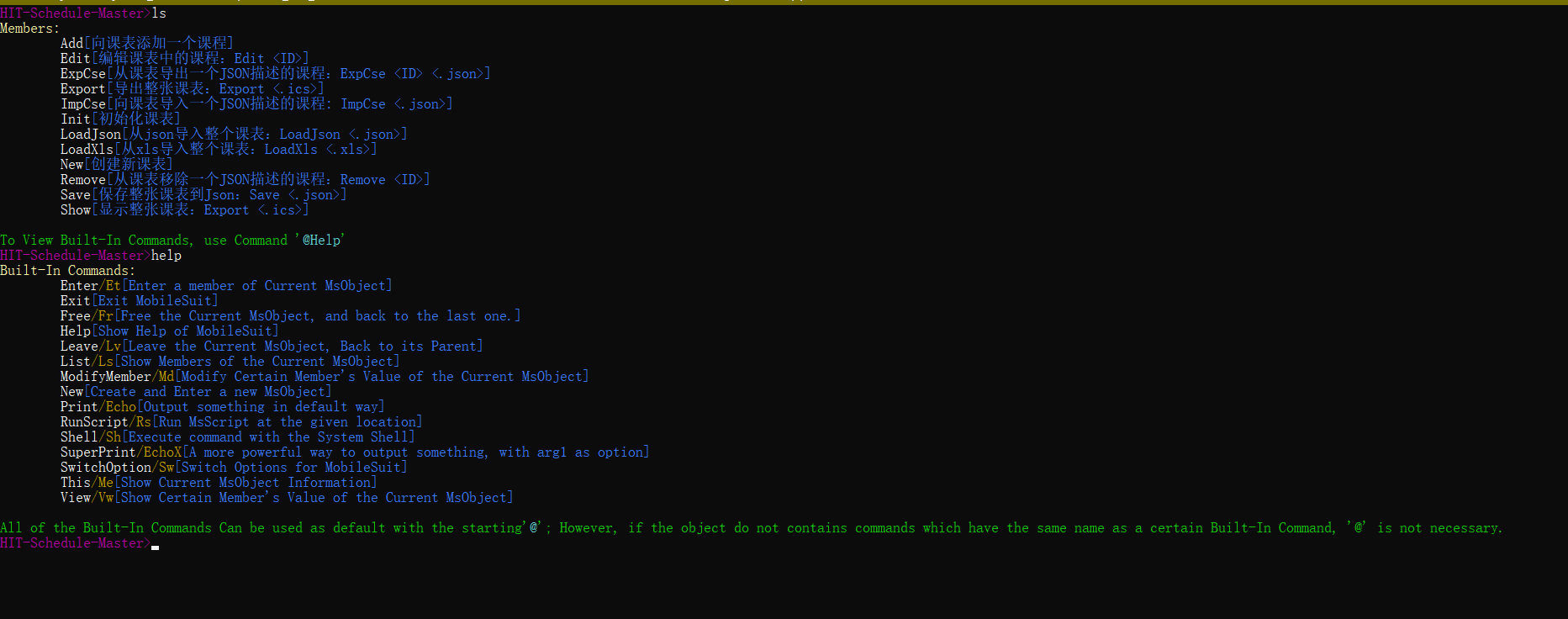The image size is (1568, 619).
Task: Click 'New' in Built-In Commands list
Action: click(196, 391)
